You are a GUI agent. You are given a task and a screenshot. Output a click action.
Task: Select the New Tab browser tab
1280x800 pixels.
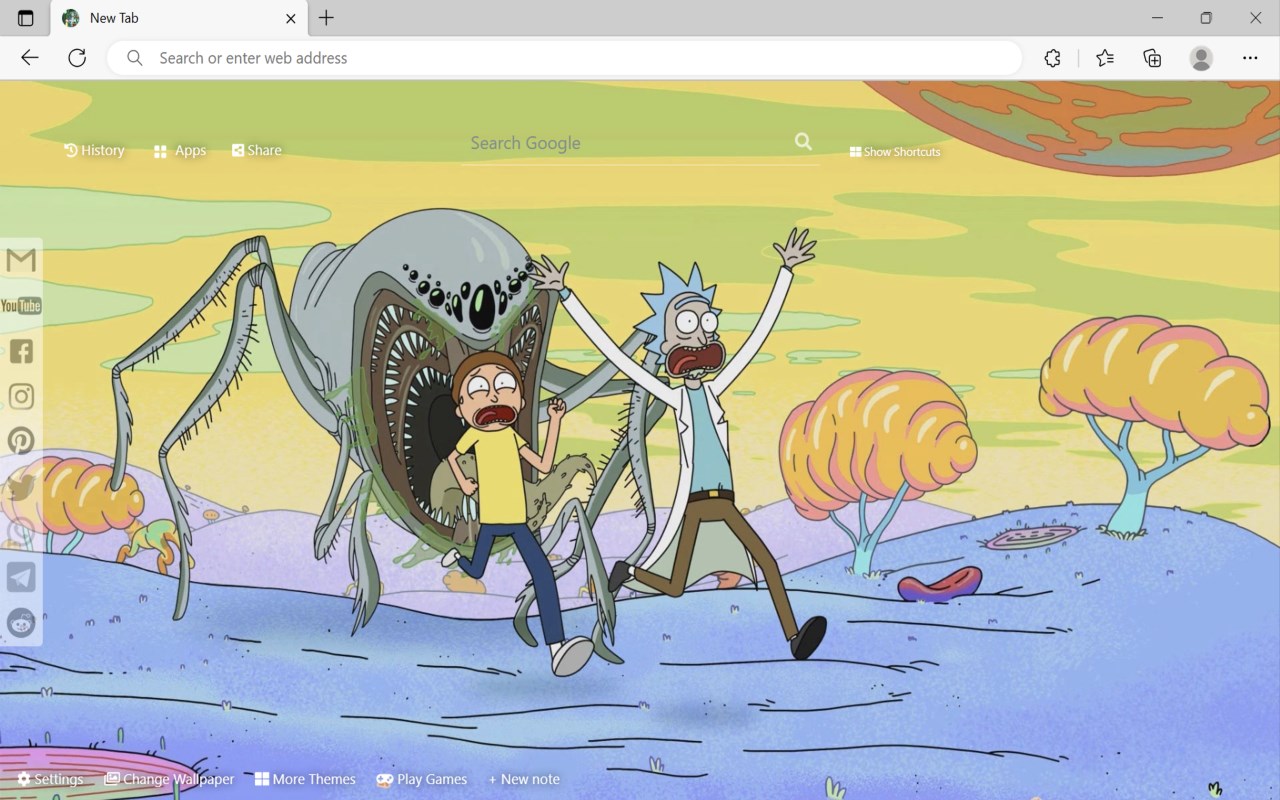click(180, 18)
